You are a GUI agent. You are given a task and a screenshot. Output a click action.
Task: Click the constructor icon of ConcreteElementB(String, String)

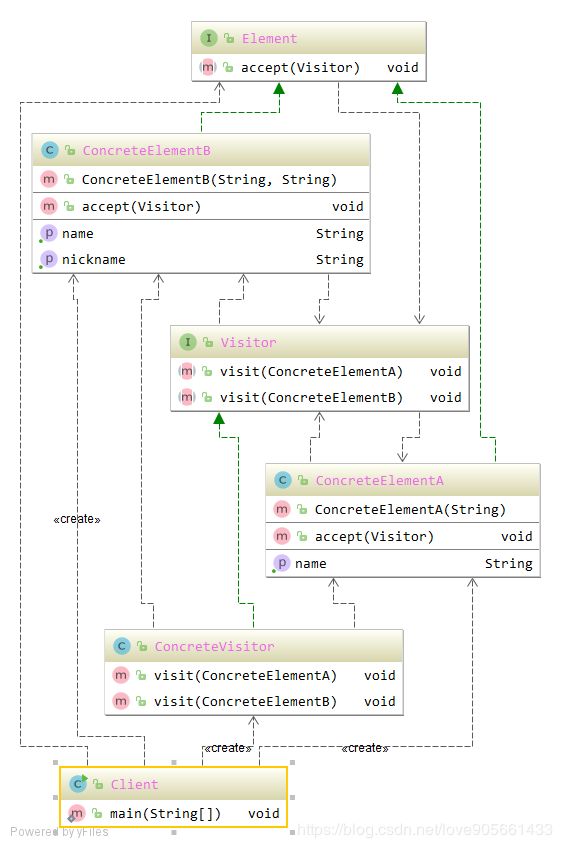(x=49, y=179)
